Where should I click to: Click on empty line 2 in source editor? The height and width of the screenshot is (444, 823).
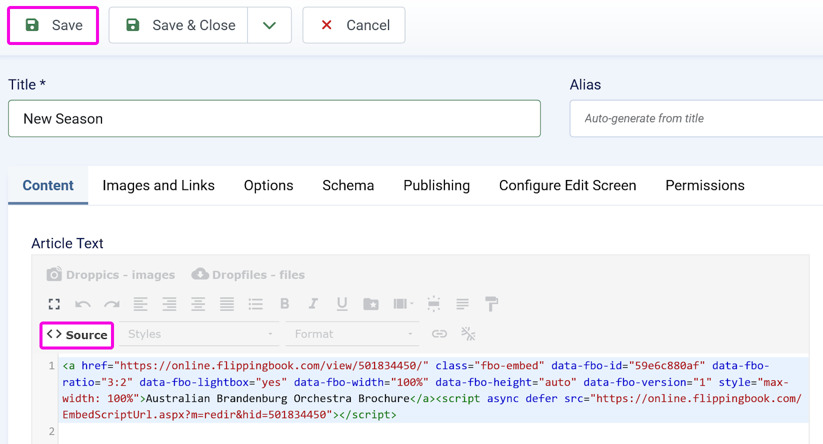433,431
